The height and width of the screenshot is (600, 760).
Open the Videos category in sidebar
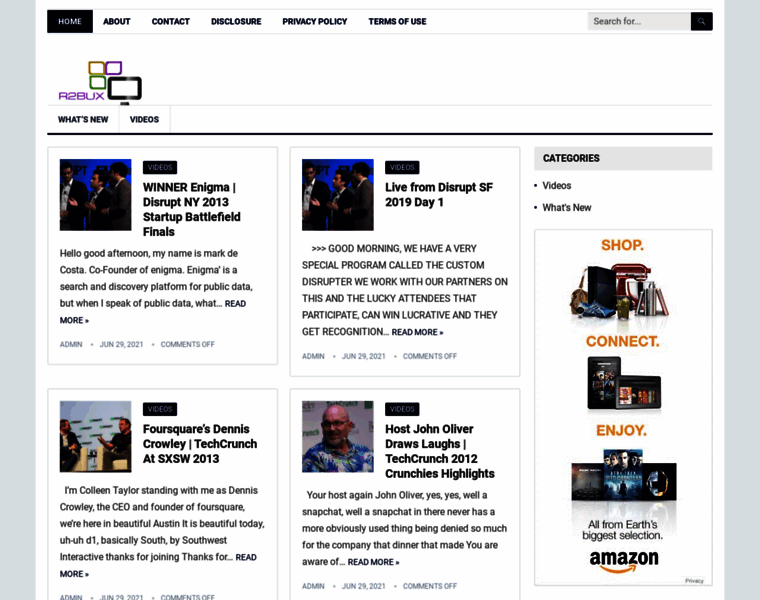(x=556, y=186)
